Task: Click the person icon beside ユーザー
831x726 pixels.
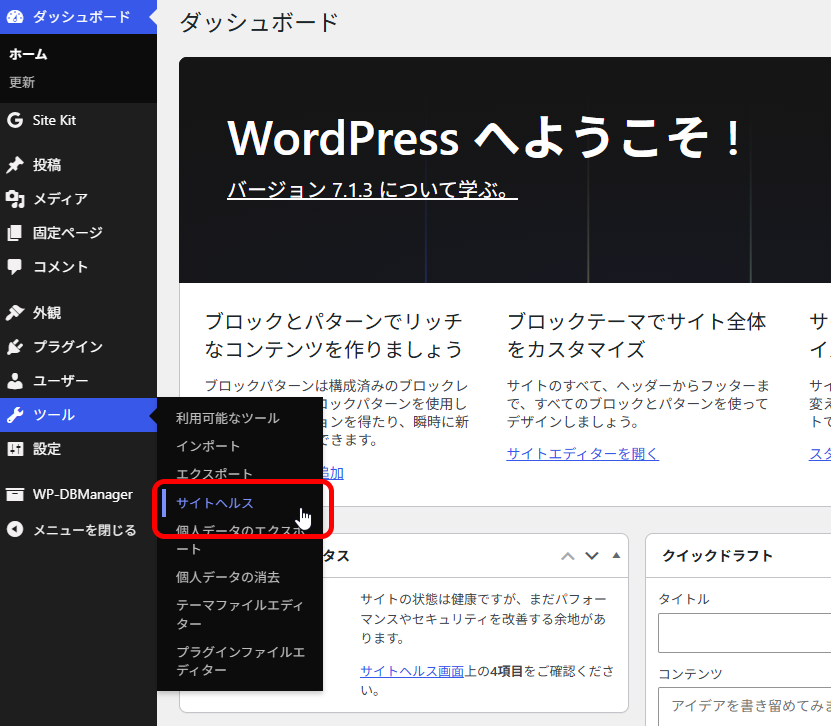Action: (x=15, y=380)
